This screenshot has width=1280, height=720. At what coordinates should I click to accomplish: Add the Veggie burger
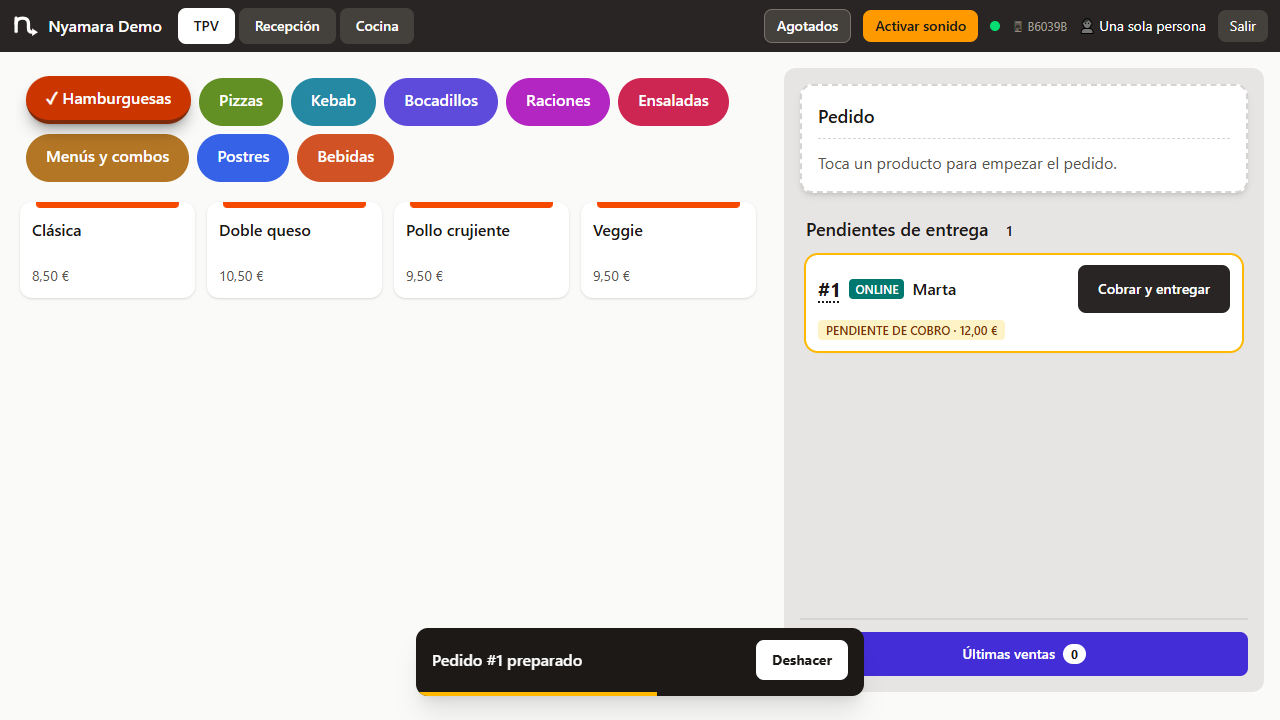click(x=668, y=250)
